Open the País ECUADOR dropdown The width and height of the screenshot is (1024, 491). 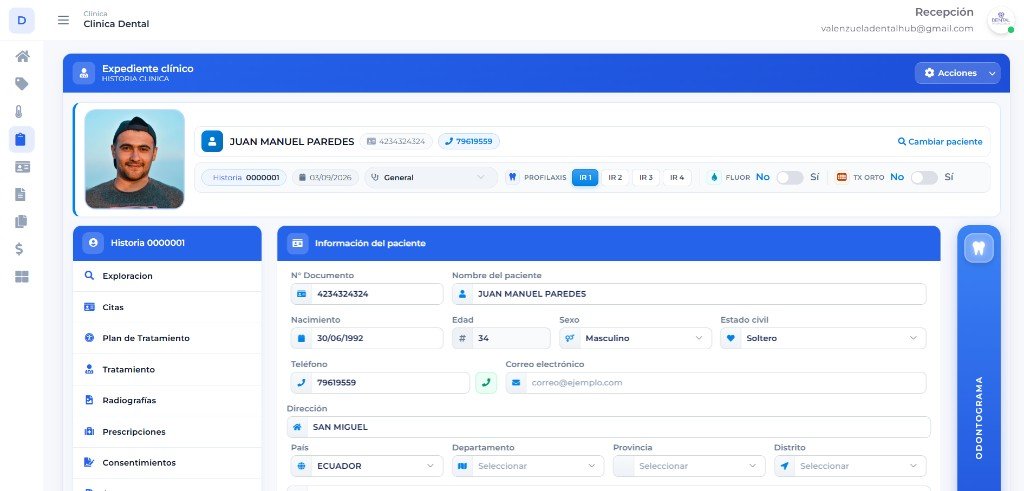click(x=365, y=466)
